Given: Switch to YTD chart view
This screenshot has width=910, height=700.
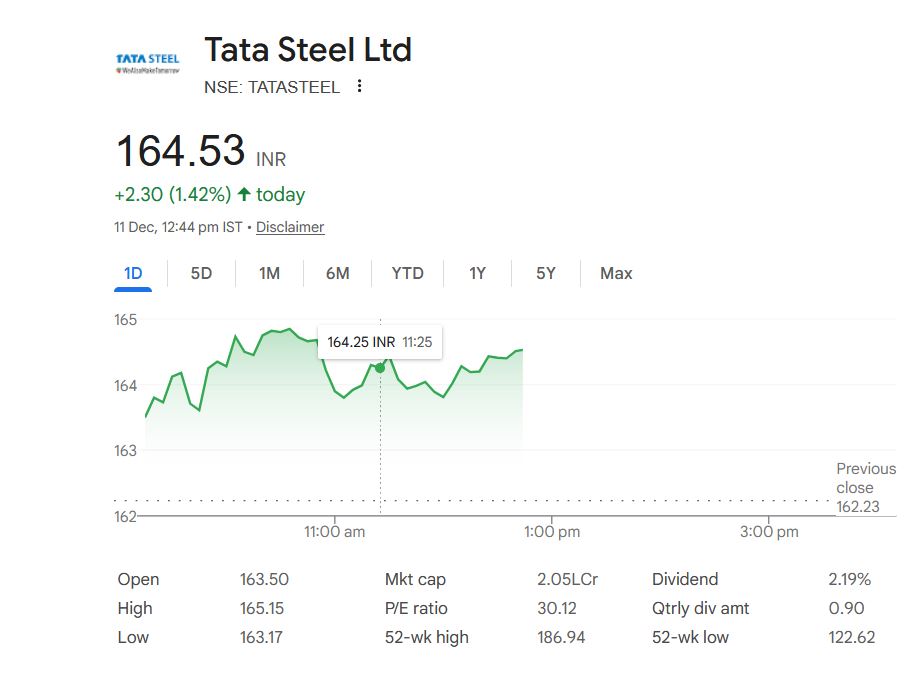Looking at the screenshot, I should [x=407, y=273].
